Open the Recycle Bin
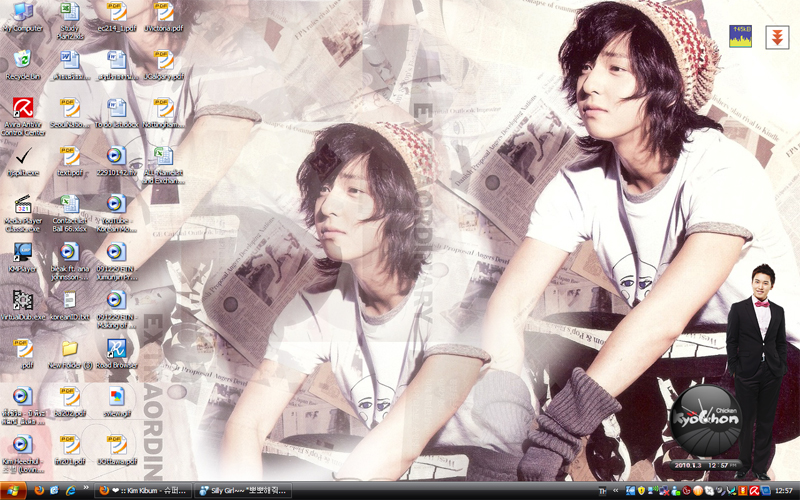 click(22, 65)
